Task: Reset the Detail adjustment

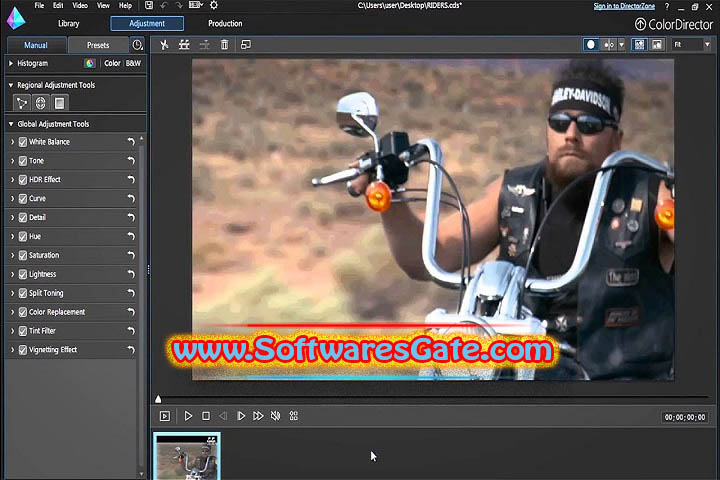Action: (x=131, y=217)
